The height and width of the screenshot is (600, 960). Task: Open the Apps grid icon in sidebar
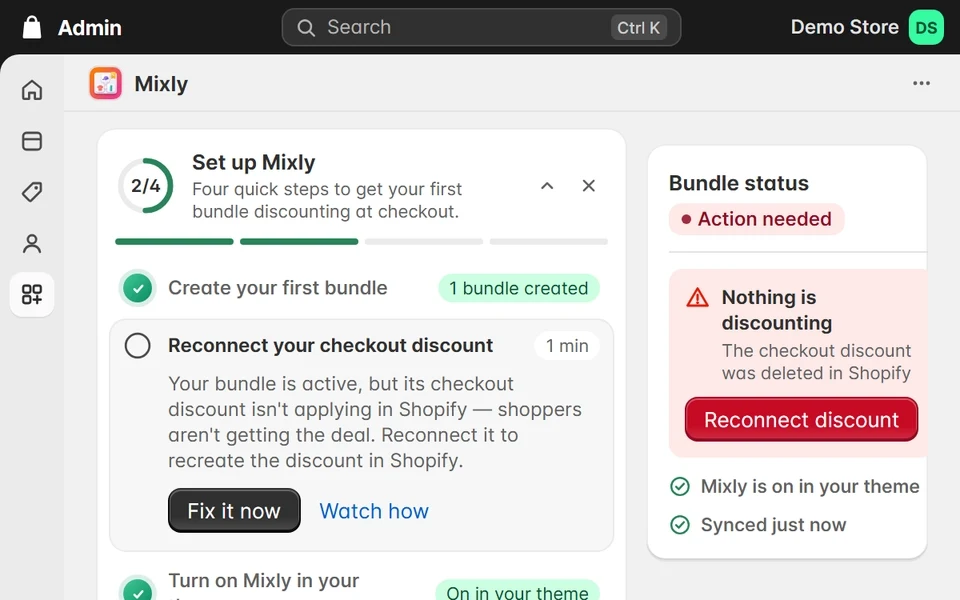32,294
